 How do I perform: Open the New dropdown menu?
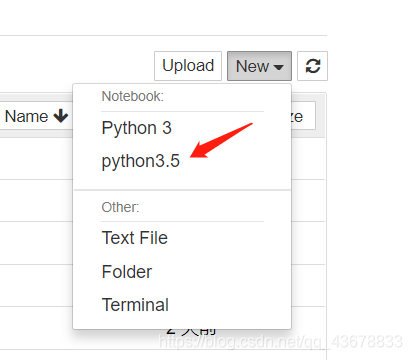pyautogui.click(x=259, y=66)
